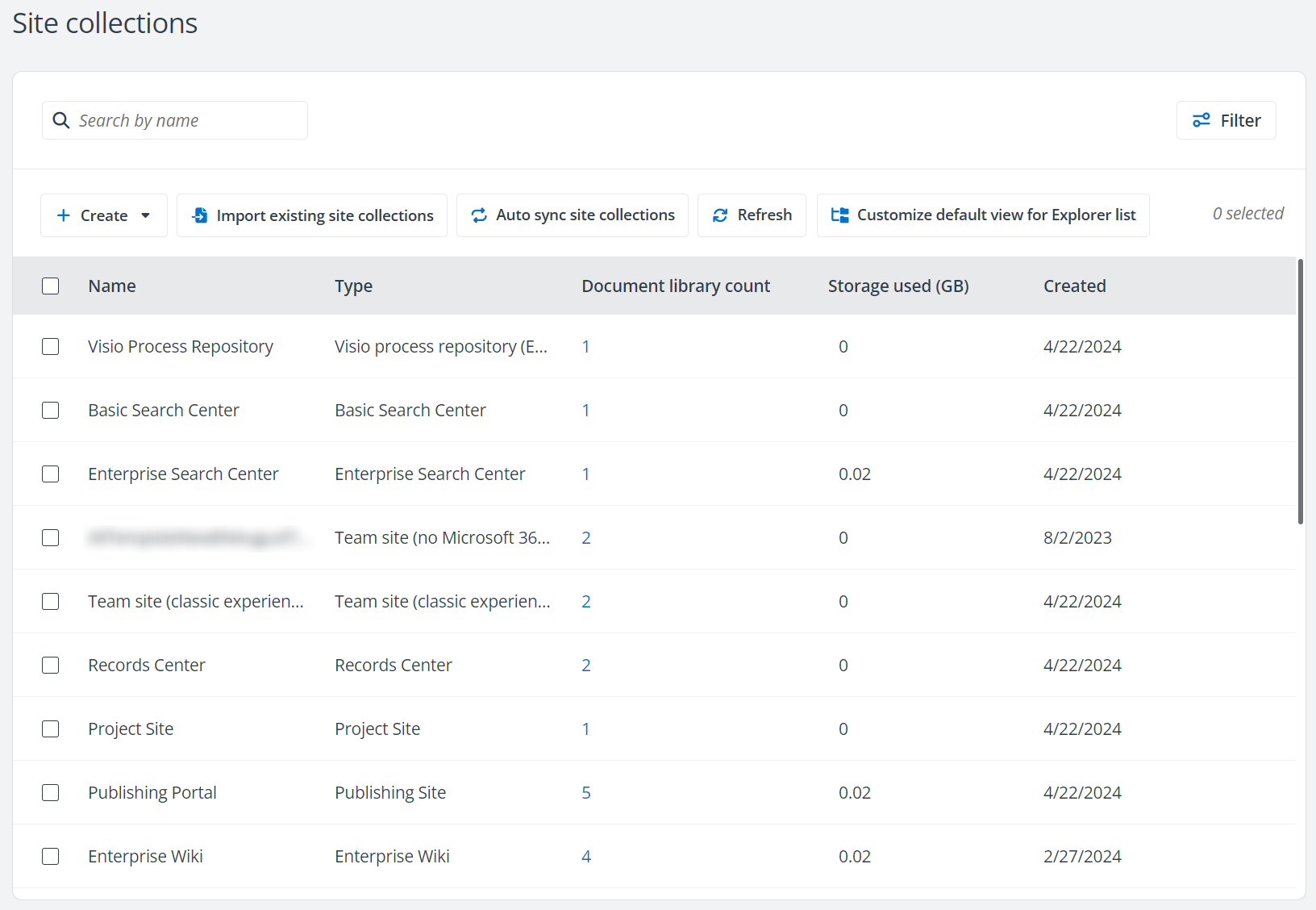Check the Records Center row checkbox

pyautogui.click(x=50, y=665)
